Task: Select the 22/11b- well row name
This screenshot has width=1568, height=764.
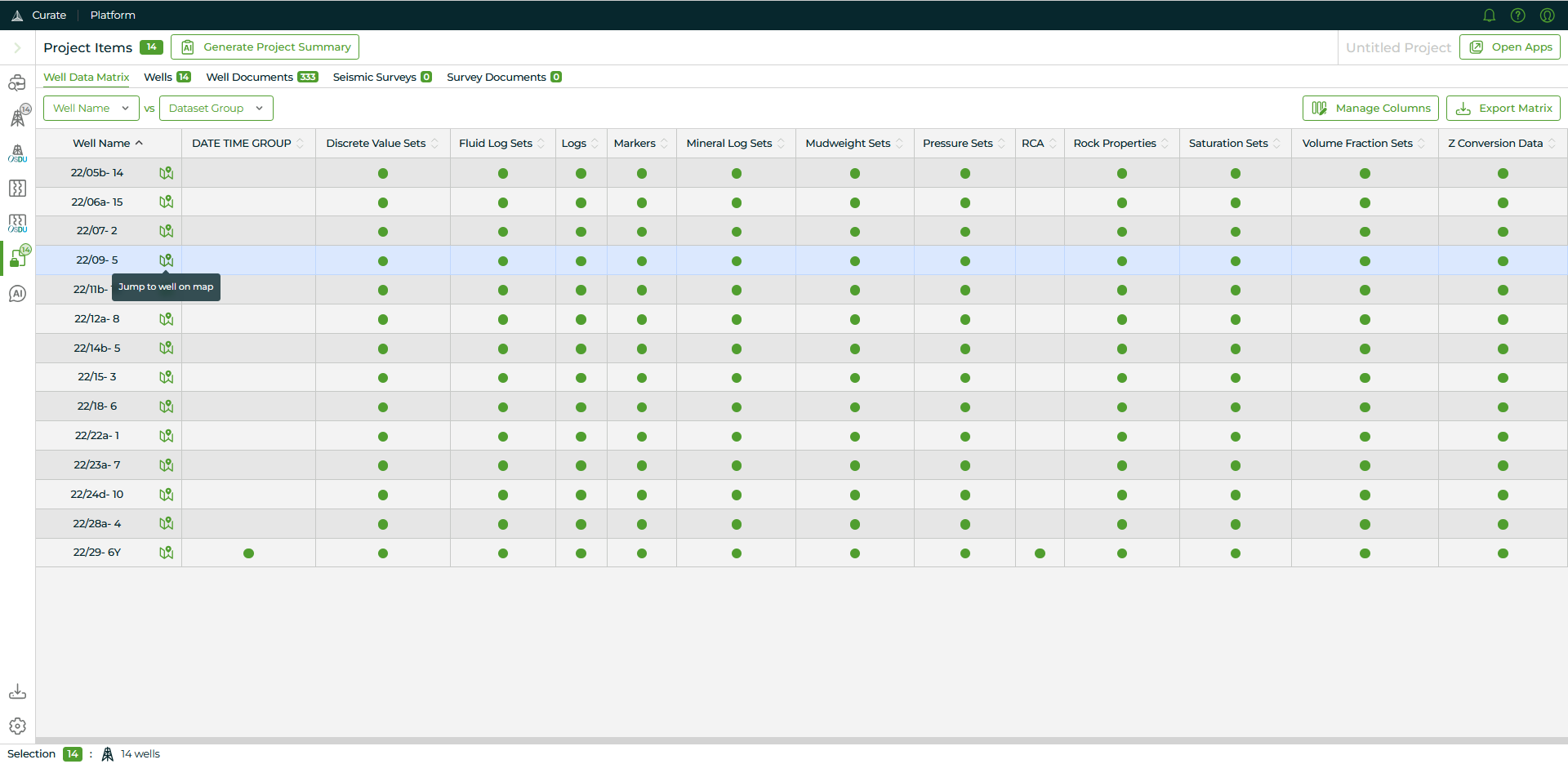Action: [91, 290]
